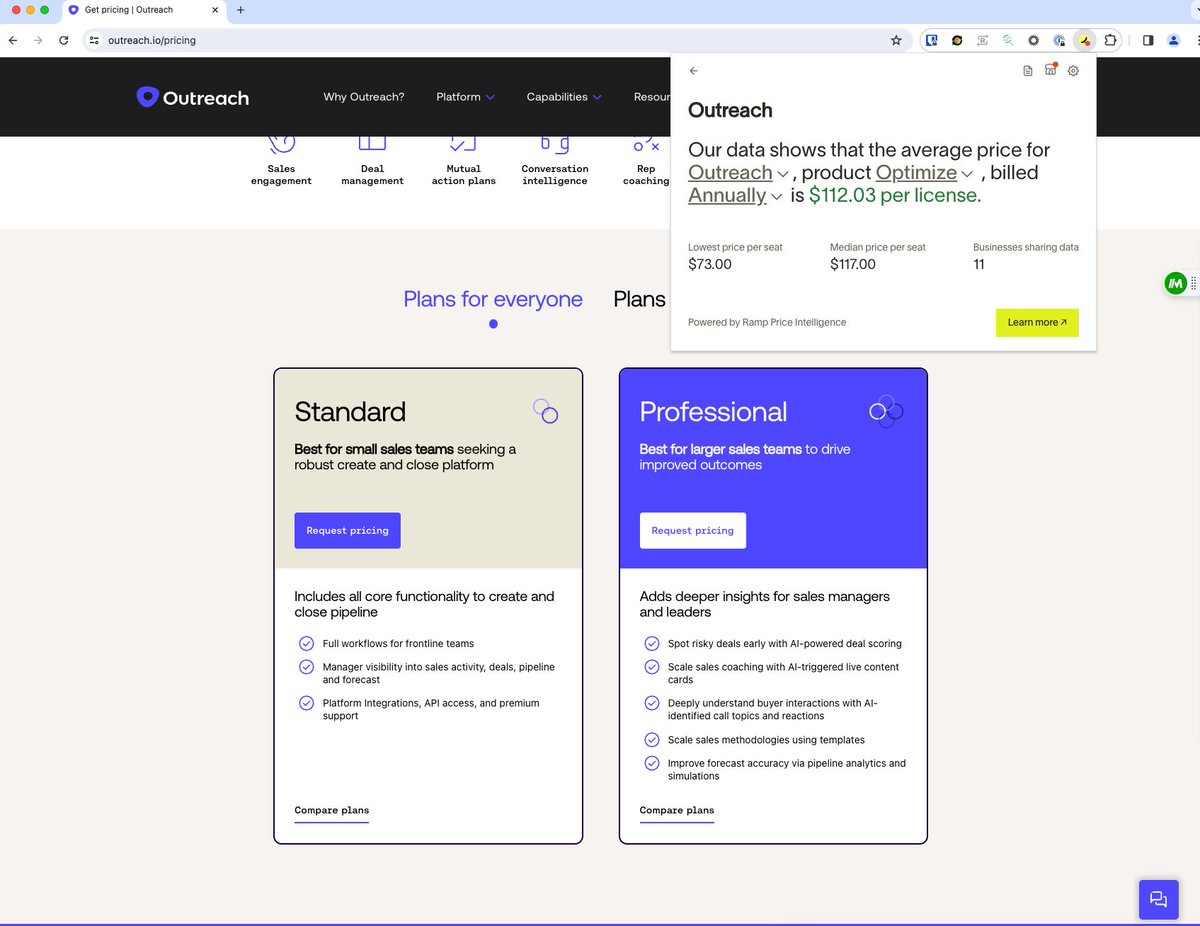This screenshot has width=1200, height=926.
Task: Click Spot risky deals early feature text
Action: 785,644
